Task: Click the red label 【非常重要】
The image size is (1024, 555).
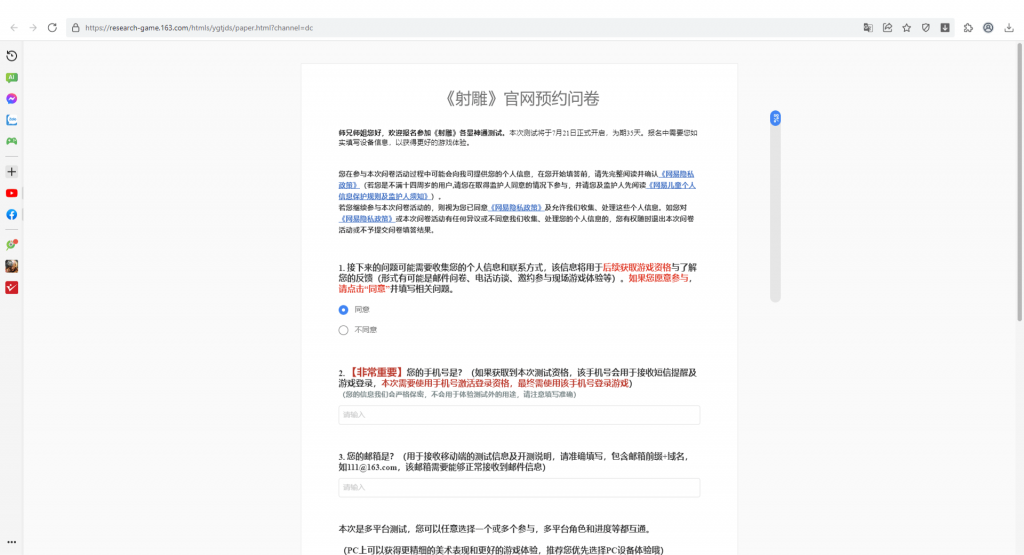Action: point(376,372)
